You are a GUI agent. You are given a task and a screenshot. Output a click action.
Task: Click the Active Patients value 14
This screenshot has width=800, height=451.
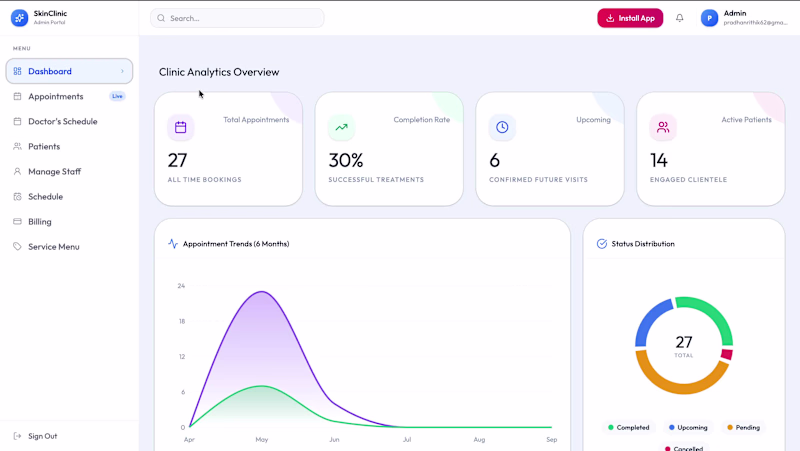659,160
